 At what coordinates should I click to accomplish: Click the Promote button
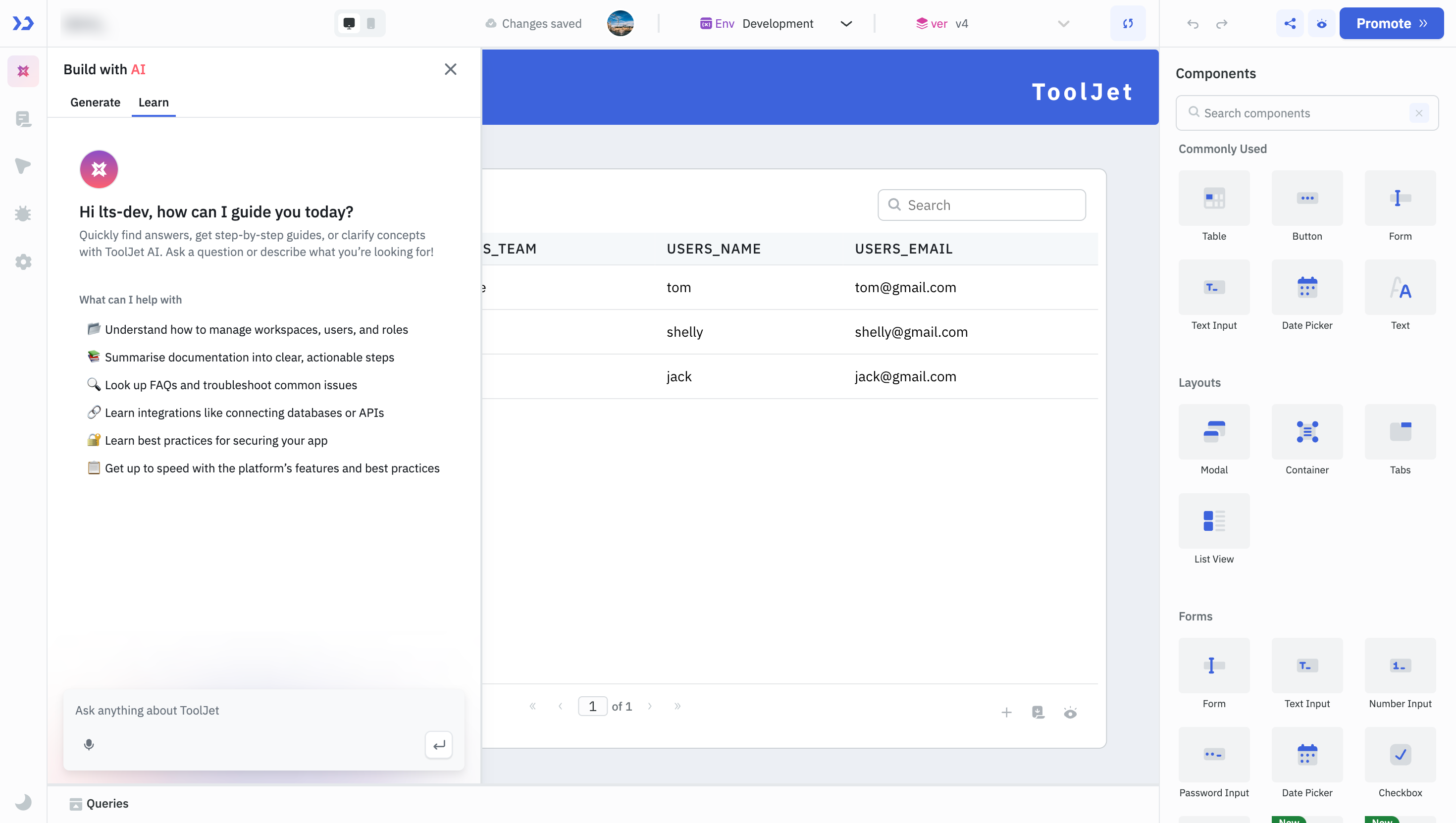(1391, 23)
